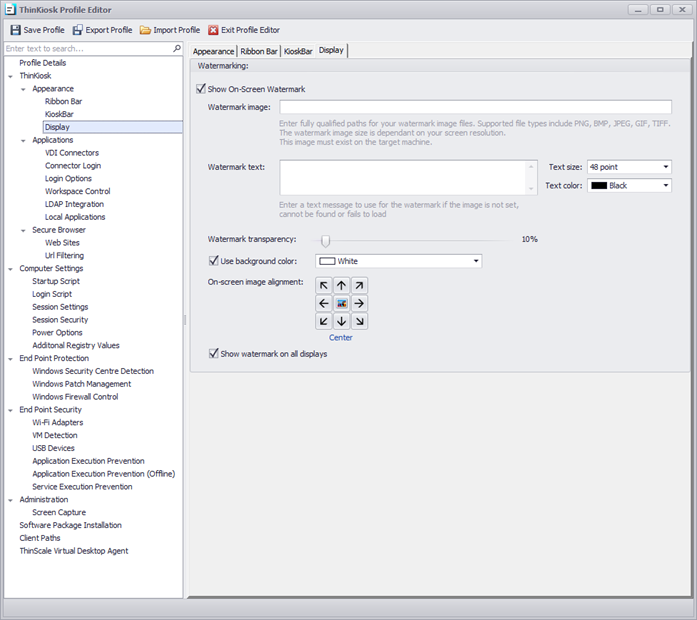
Task: Switch to the Ribbon Bar tab
Action: 259,51
